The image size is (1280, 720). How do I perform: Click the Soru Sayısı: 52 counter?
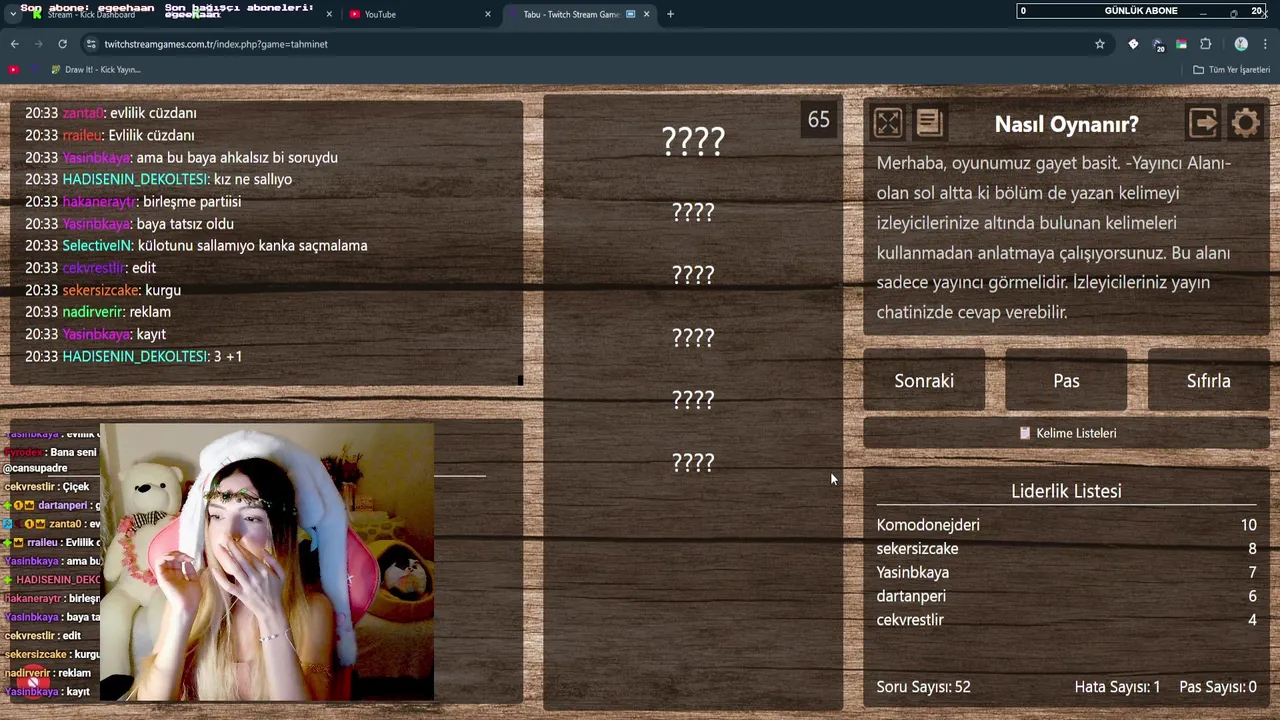click(x=923, y=687)
